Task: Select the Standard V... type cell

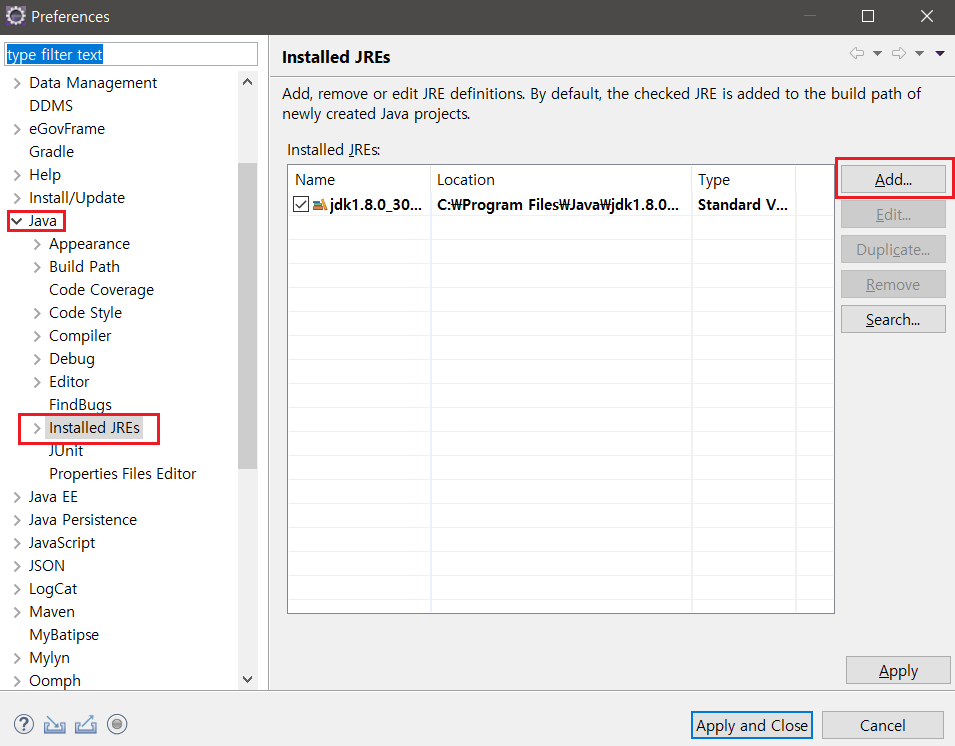Action: point(744,205)
